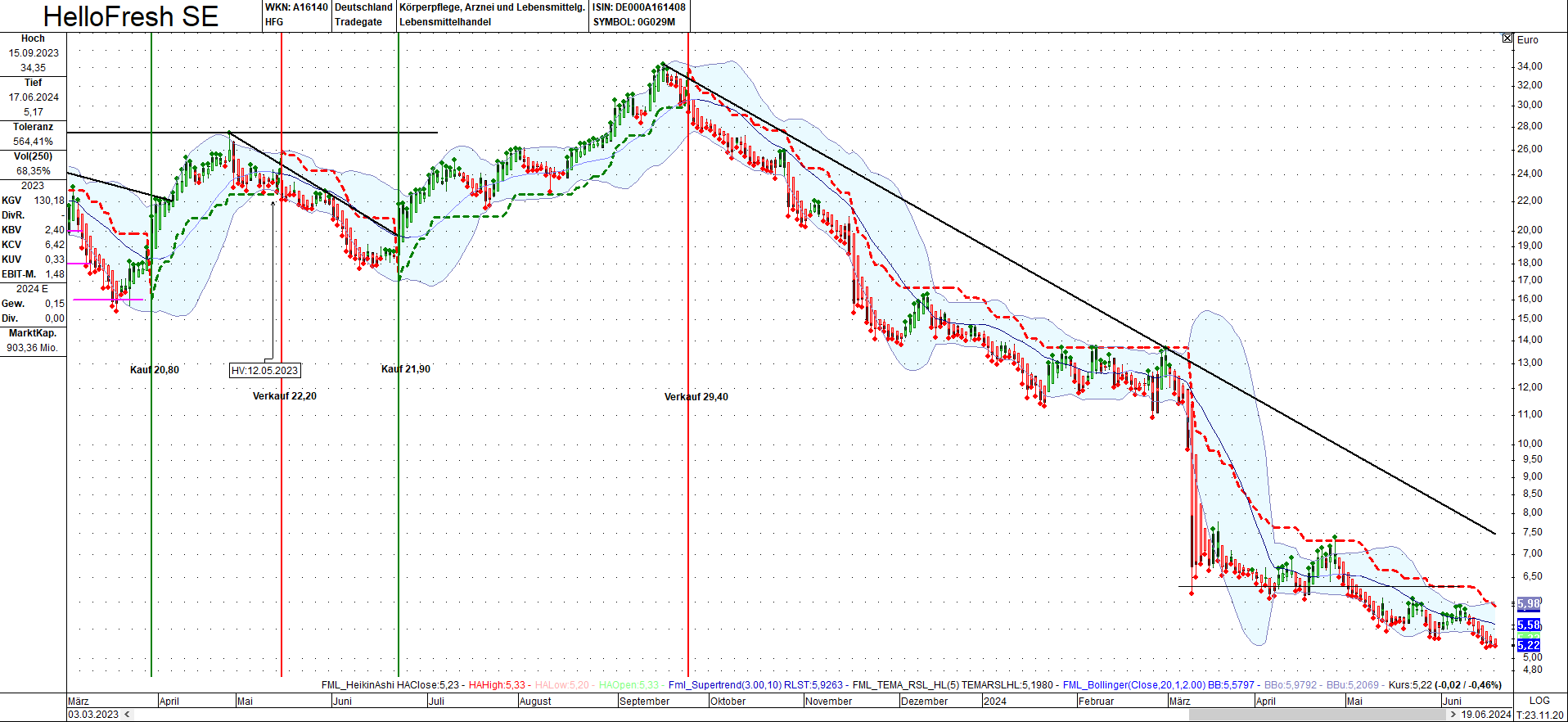Screen dimensions: 1568x722
Task: Click the 10,00 level on the price axis
Action: point(1530,444)
